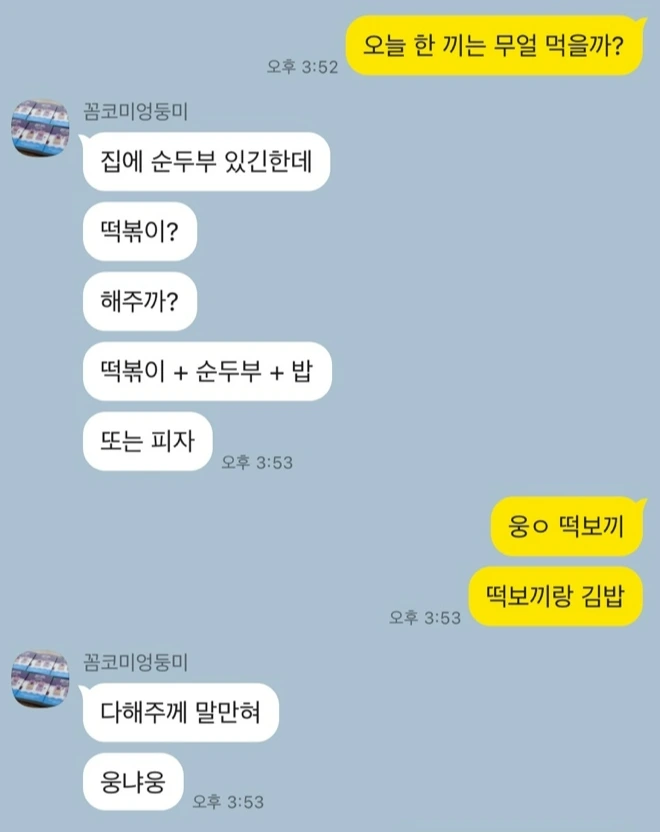Select the yellow 떡보끼랑 김밥 message
This screenshot has width=660, height=832.
(x=555, y=596)
